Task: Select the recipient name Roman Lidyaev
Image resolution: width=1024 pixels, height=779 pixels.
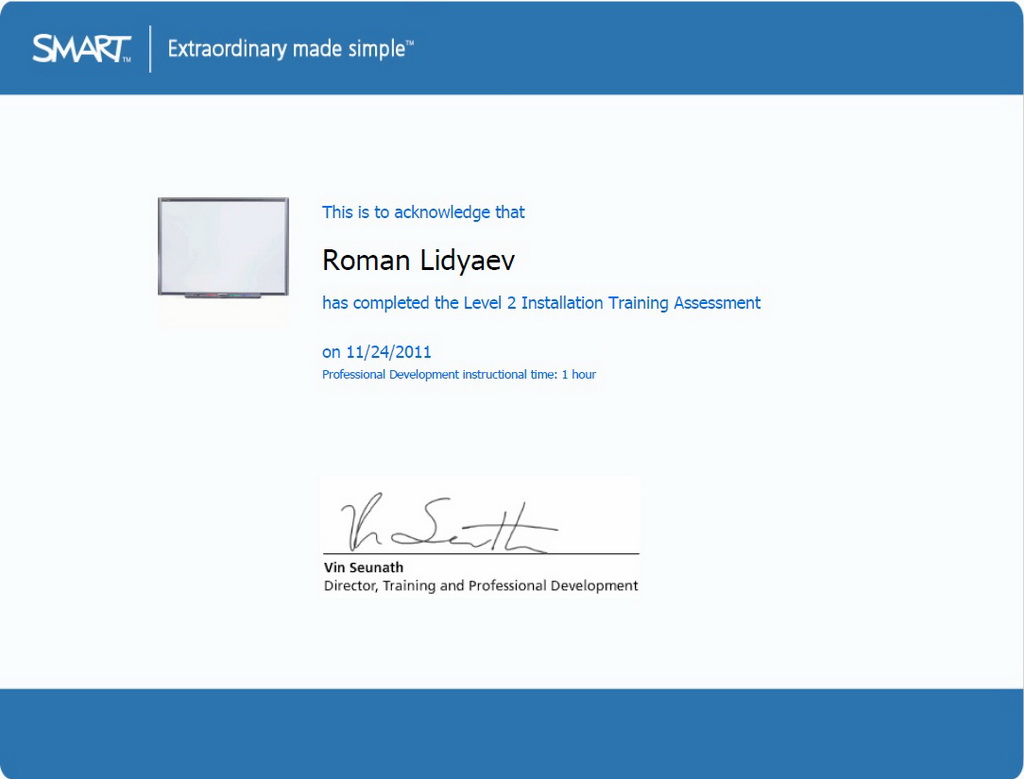Action: [418, 261]
